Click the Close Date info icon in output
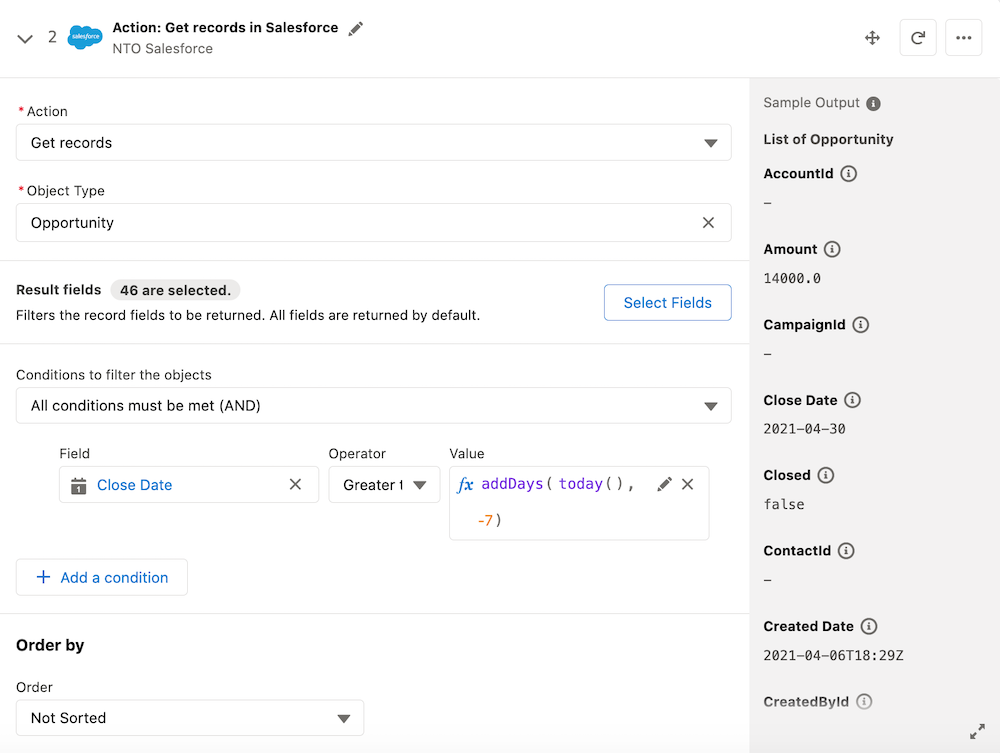Viewport: 1000px width, 753px height. tap(852, 400)
